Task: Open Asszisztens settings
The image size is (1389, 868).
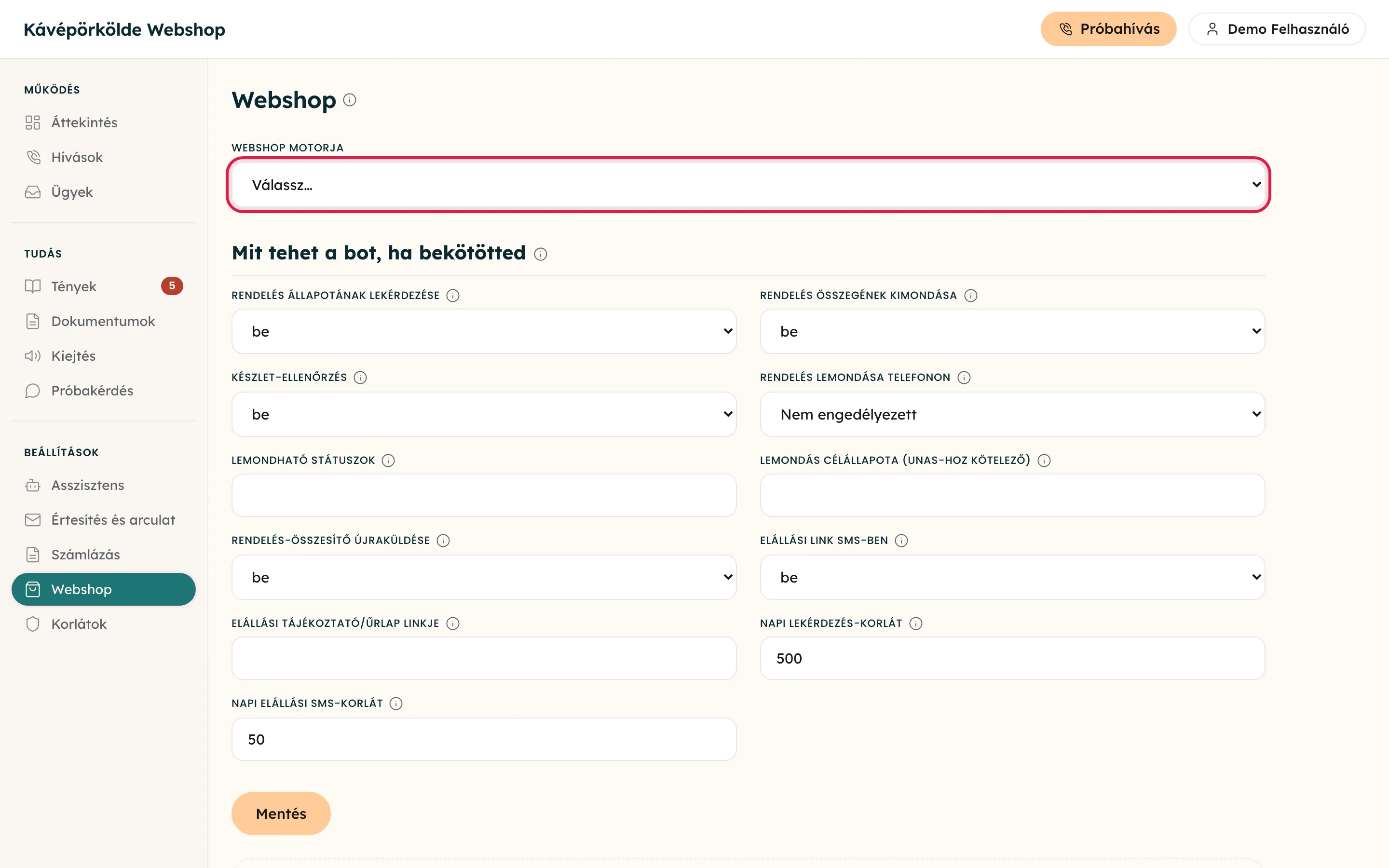Action: coord(103,485)
